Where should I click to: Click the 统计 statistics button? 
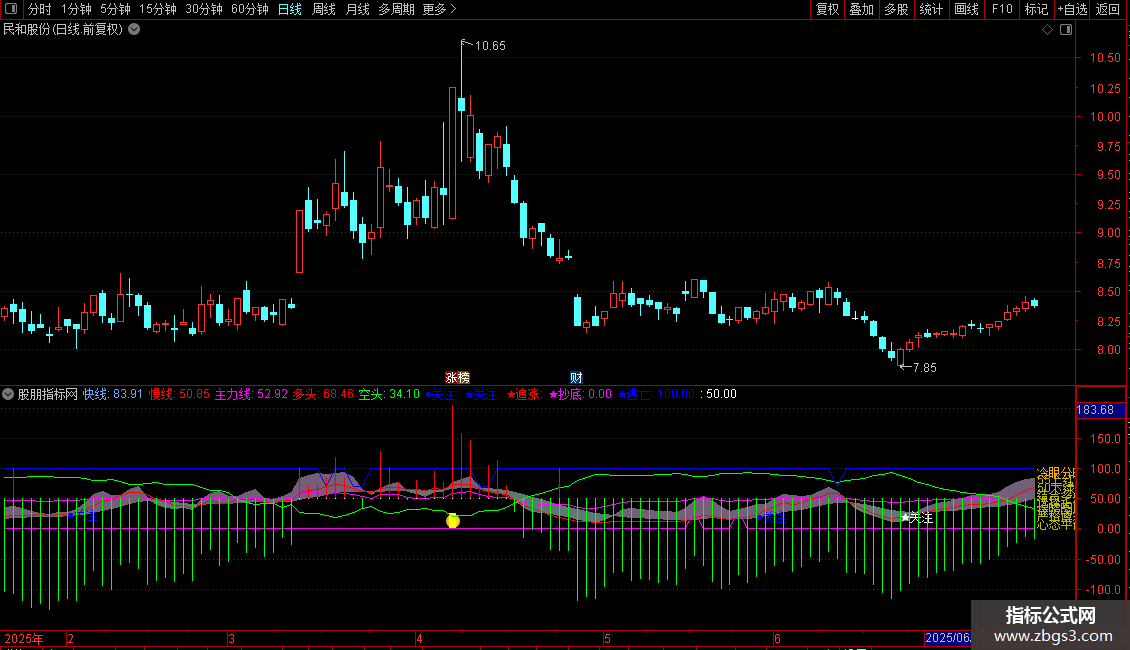coord(931,9)
